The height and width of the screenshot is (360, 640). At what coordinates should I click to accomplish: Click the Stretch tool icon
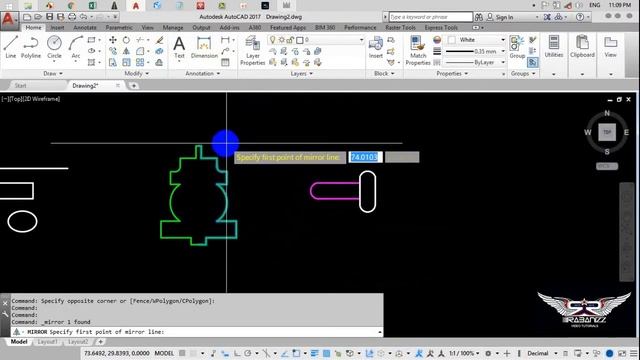tap(113, 62)
